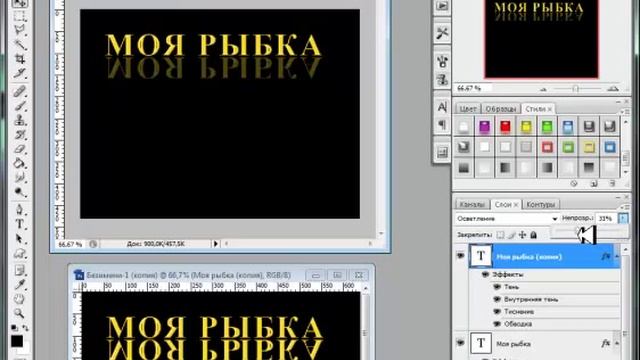Screen dimensions: 640x360
Task: Open the Brushes panel icon
Action: (x=442, y=62)
